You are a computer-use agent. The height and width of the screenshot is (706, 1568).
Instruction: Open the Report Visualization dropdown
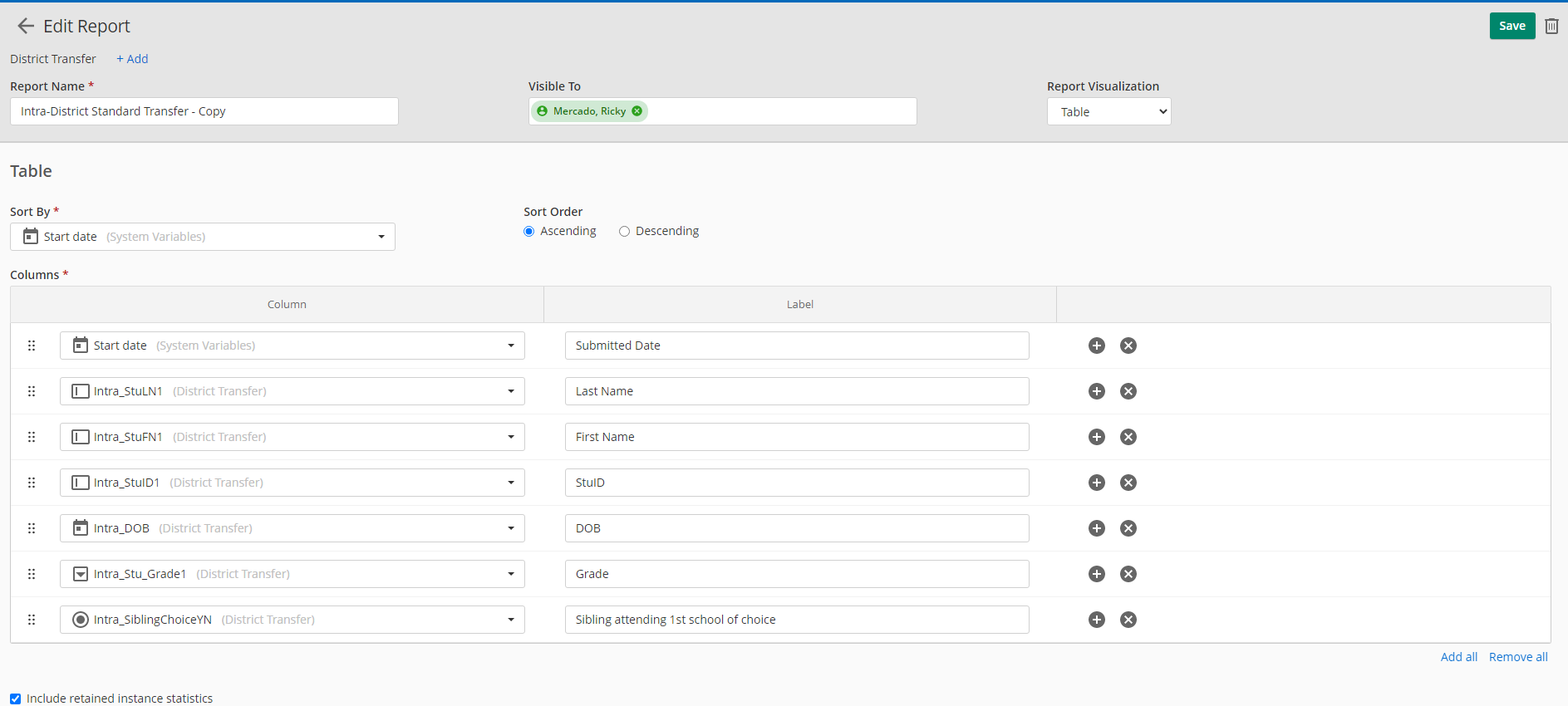[x=1108, y=112]
